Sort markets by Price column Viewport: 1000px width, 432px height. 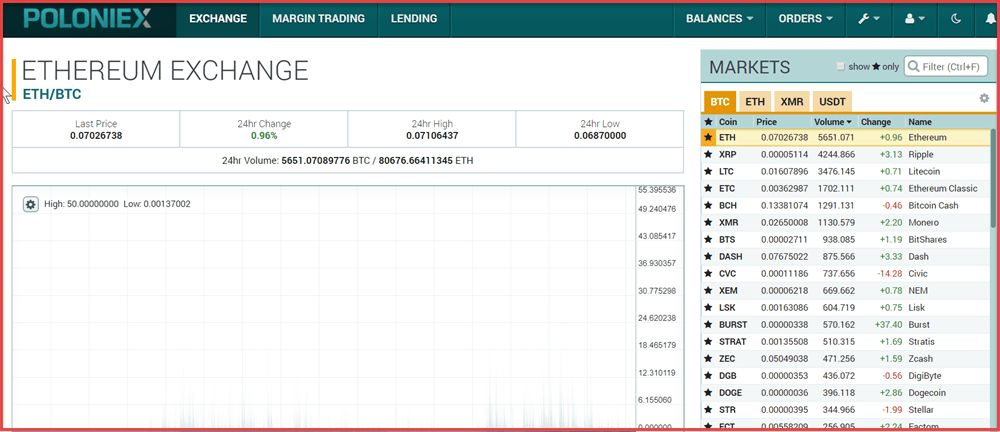[x=767, y=121]
